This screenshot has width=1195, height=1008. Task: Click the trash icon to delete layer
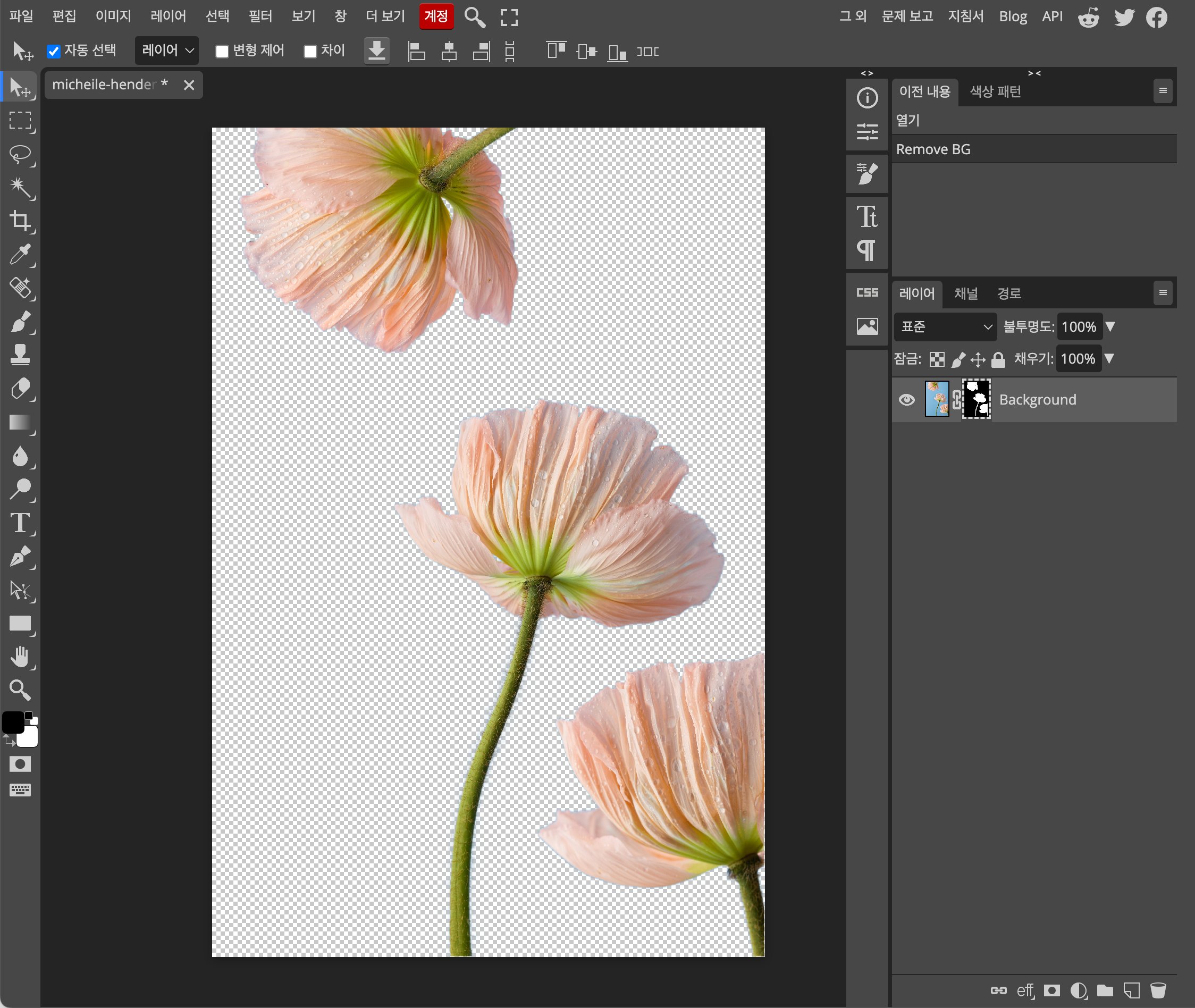click(x=1158, y=990)
